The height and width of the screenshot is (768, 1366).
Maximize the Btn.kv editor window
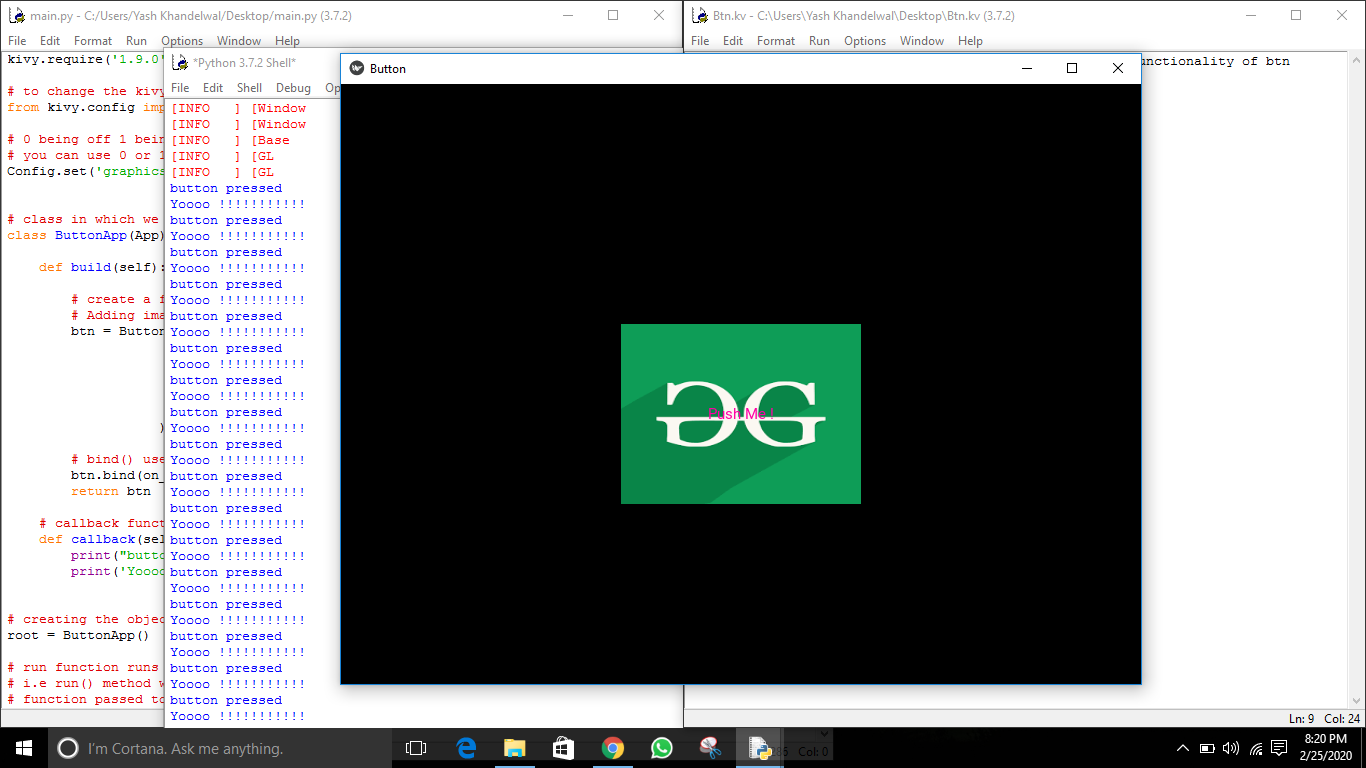(x=1296, y=15)
